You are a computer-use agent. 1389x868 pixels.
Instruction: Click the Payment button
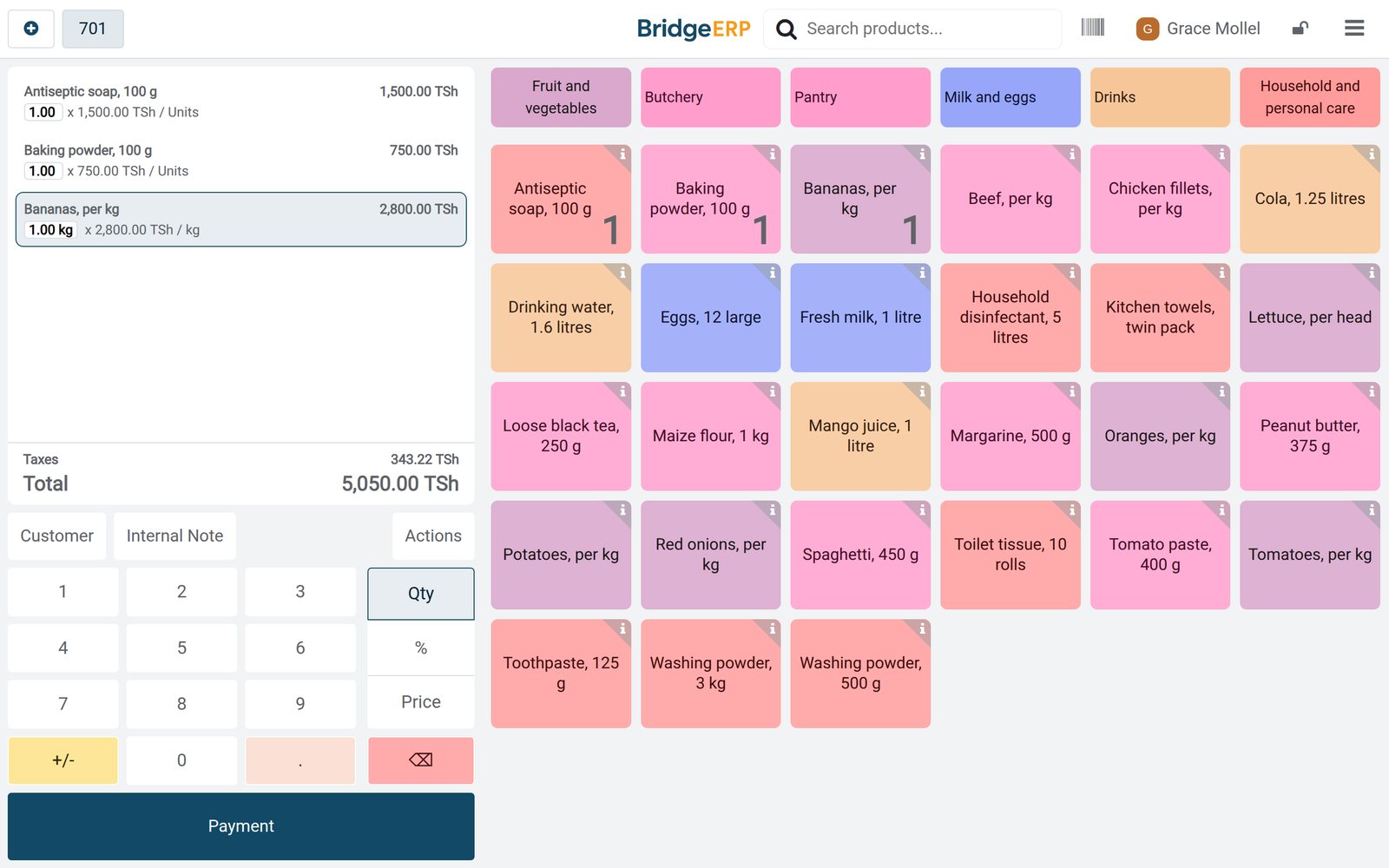(241, 826)
